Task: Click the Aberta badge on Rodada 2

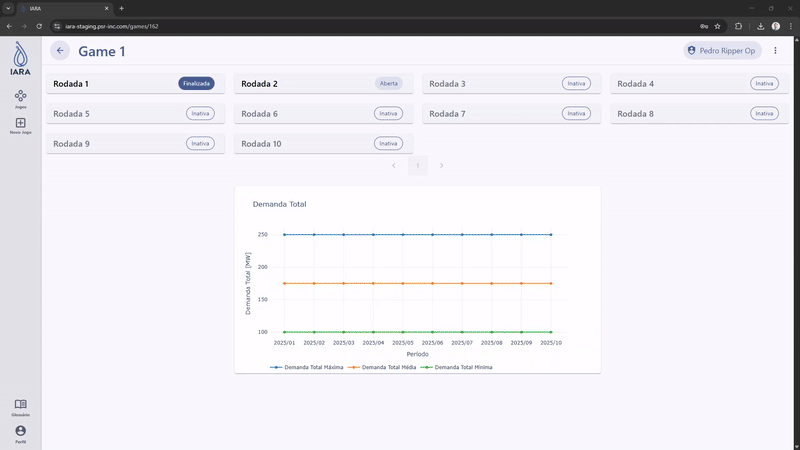Action: point(389,84)
